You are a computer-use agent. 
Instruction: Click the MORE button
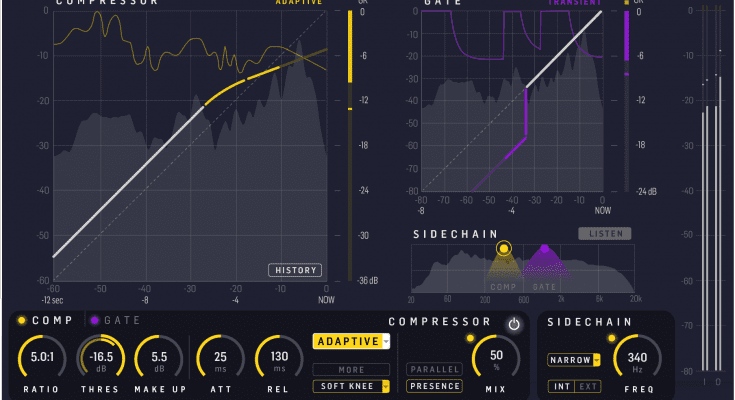tap(351, 369)
